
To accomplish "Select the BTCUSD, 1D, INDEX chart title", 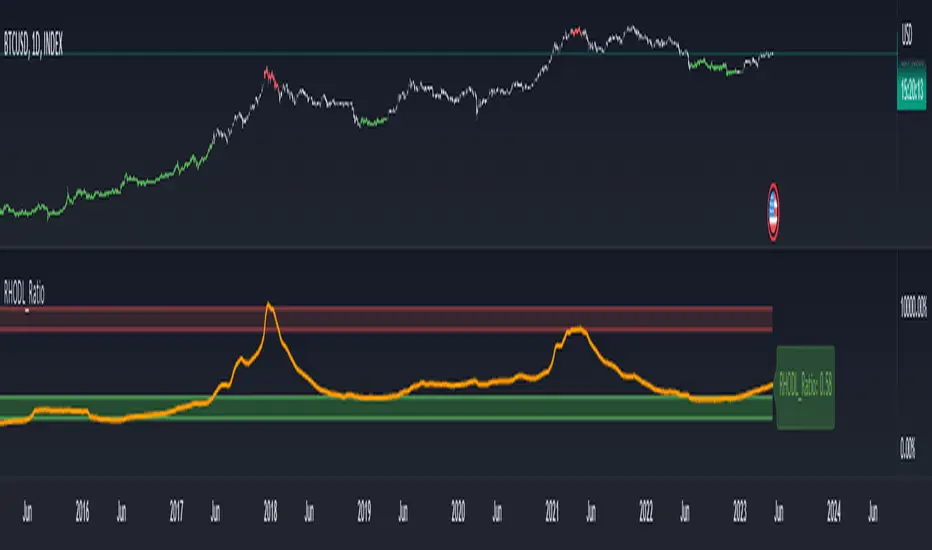I will 33,43.
